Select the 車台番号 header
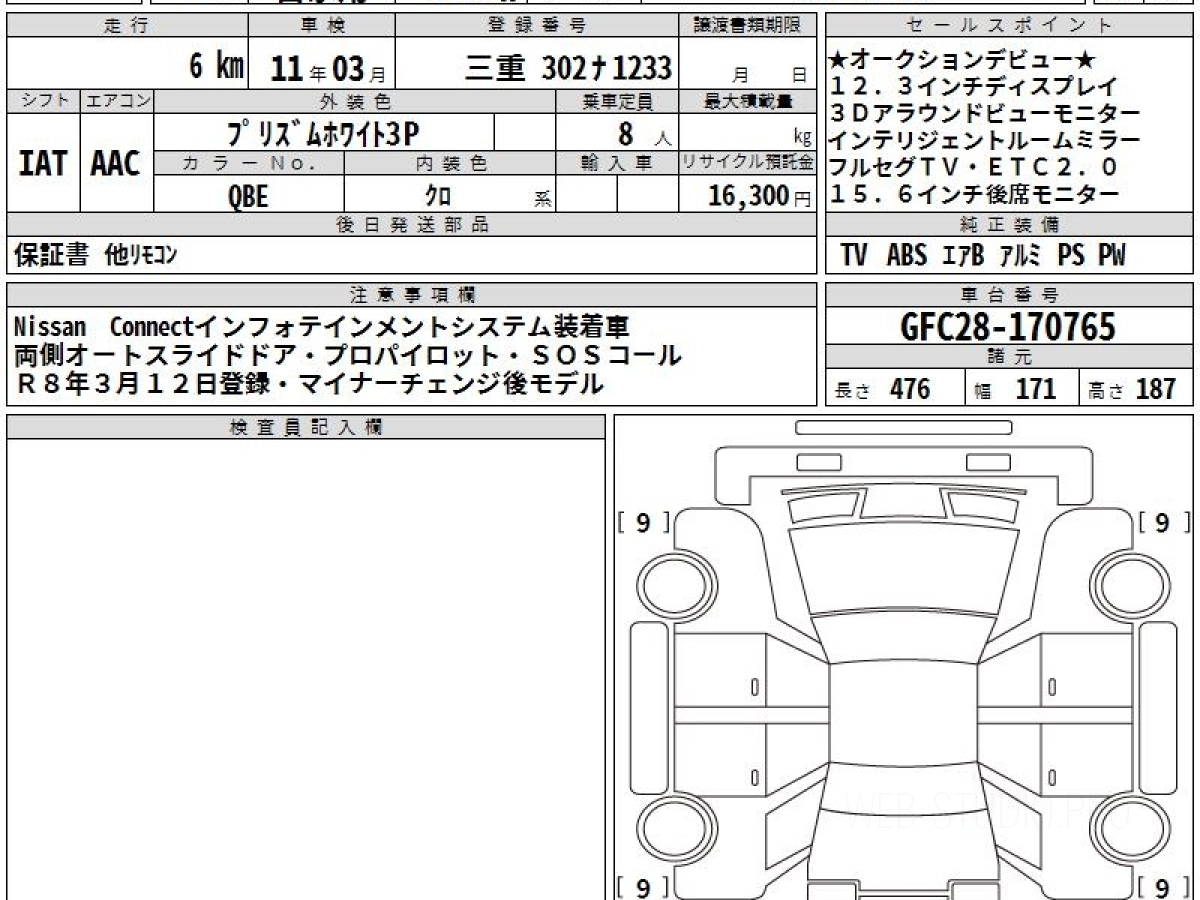 [1009, 295]
